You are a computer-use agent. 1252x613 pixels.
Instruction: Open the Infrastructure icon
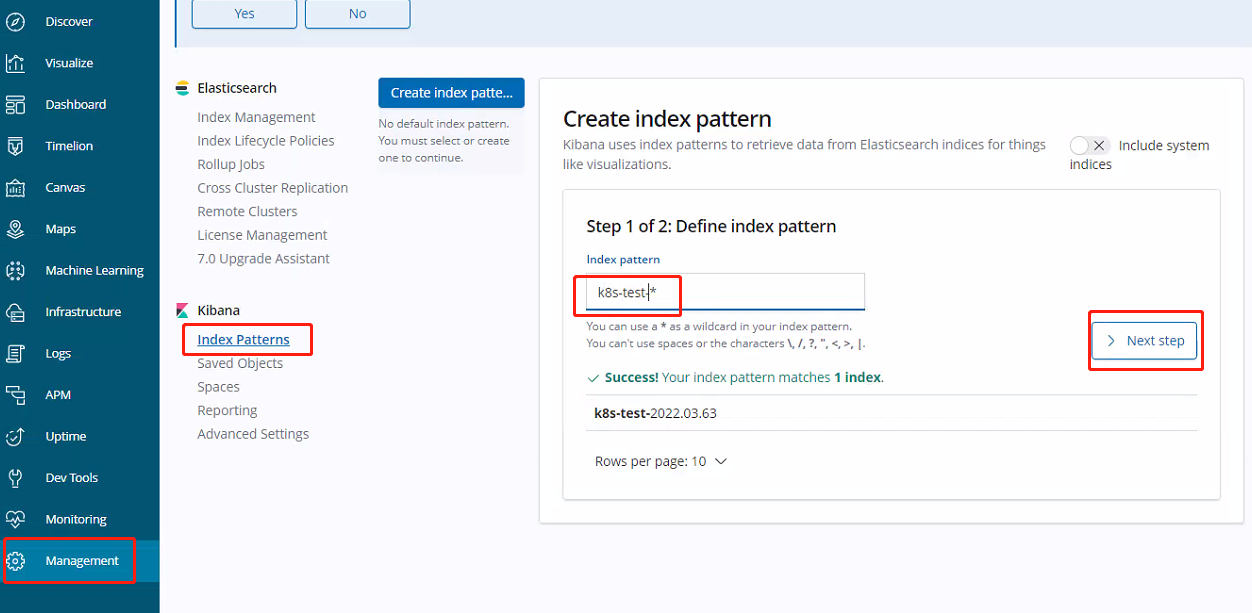click(x=15, y=312)
